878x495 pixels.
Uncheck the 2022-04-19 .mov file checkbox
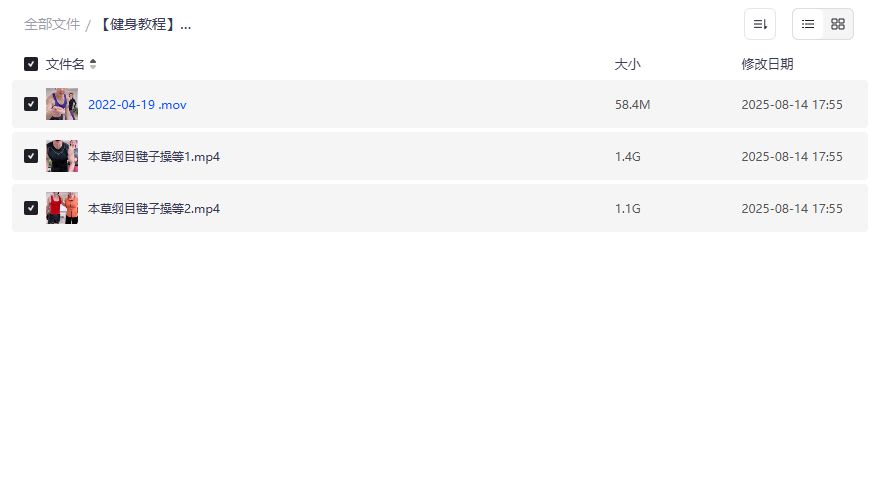31,104
